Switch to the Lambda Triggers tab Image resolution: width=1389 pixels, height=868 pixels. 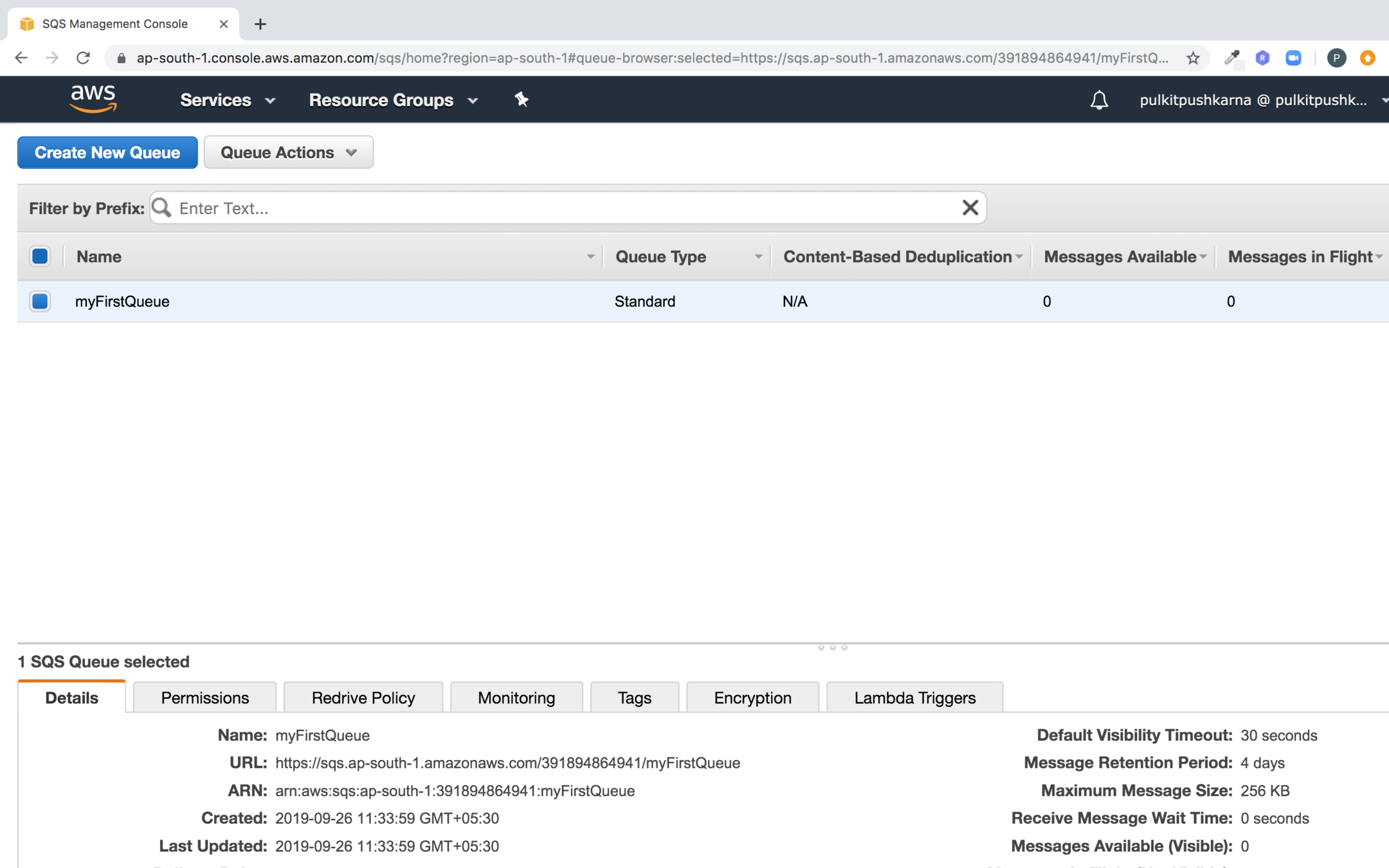click(914, 698)
